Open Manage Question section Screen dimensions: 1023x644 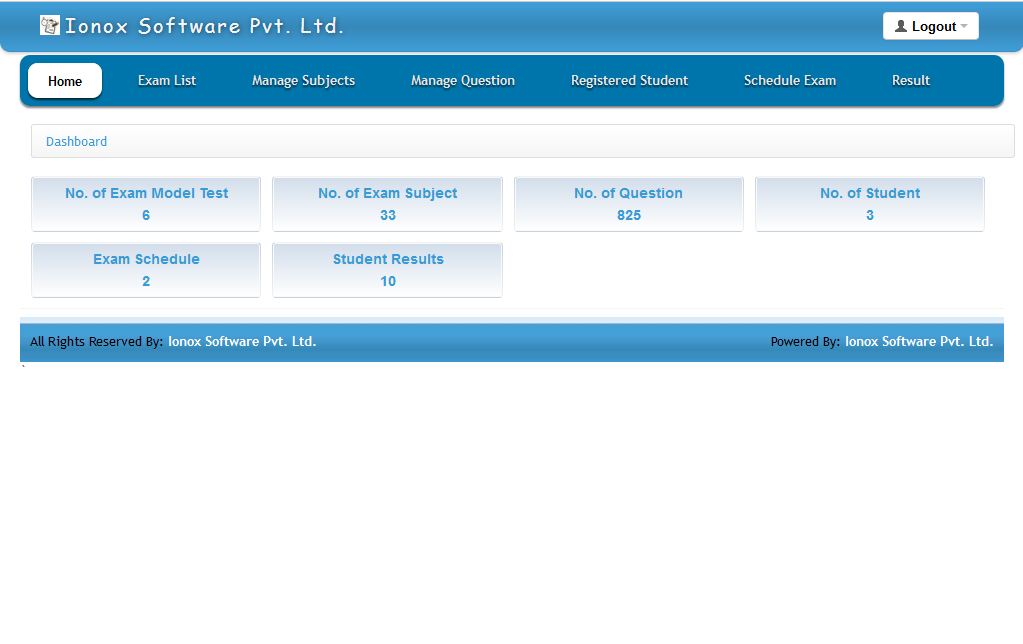pyautogui.click(x=462, y=81)
